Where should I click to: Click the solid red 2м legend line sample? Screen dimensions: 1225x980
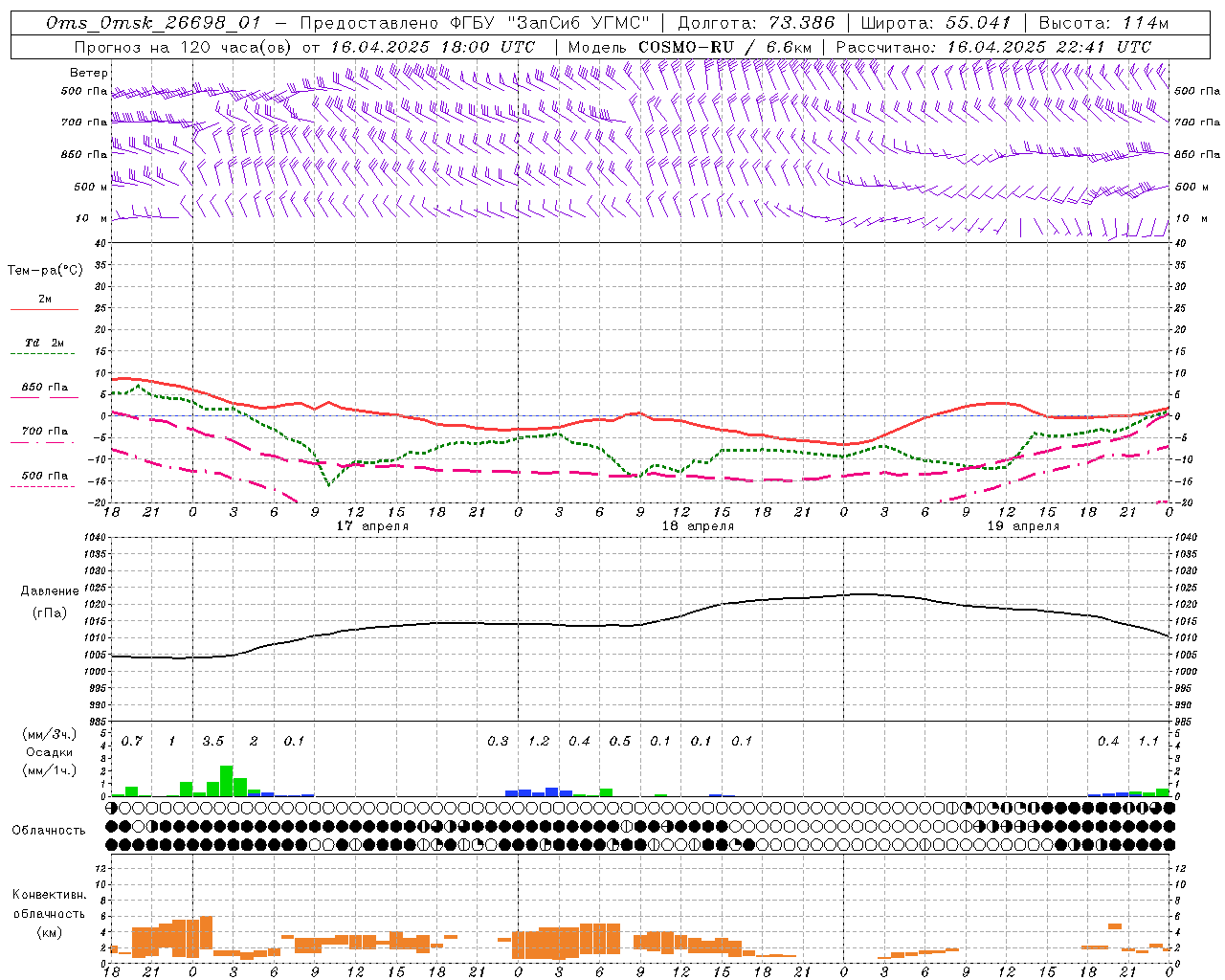(44, 309)
